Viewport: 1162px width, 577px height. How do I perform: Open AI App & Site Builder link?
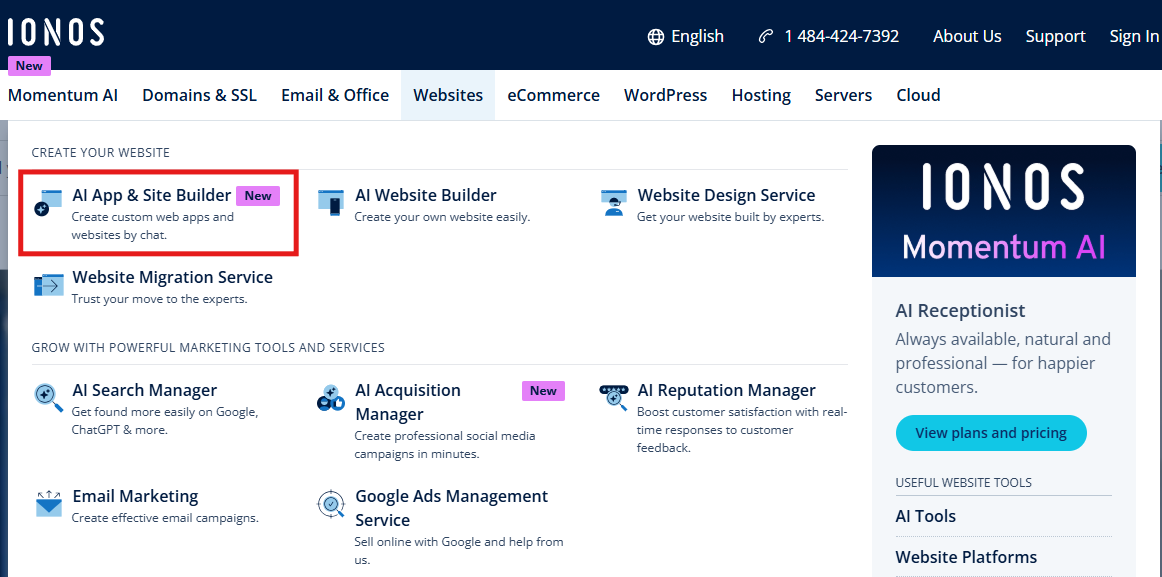pos(152,196)
